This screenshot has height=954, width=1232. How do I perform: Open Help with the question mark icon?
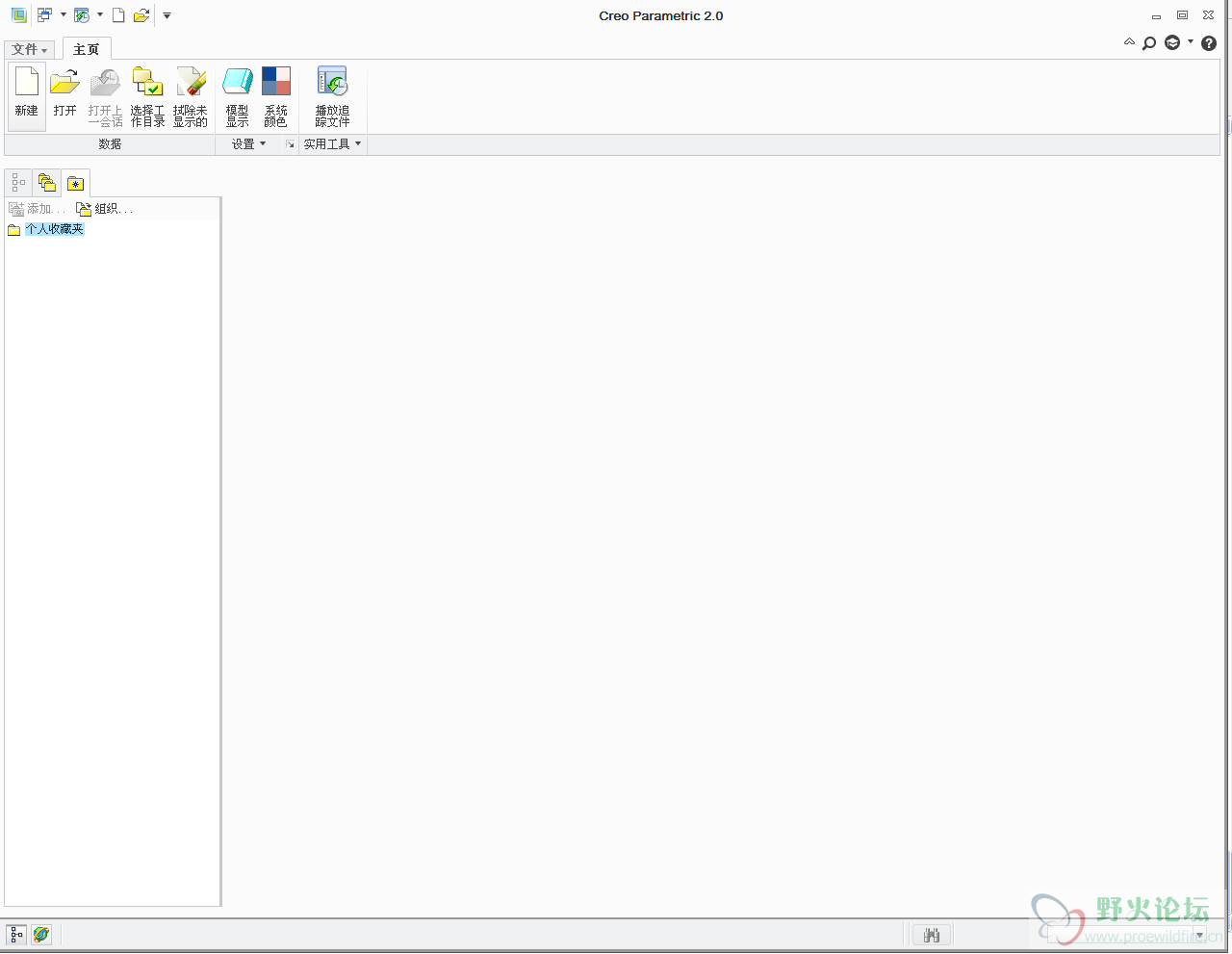point(1209,43)
